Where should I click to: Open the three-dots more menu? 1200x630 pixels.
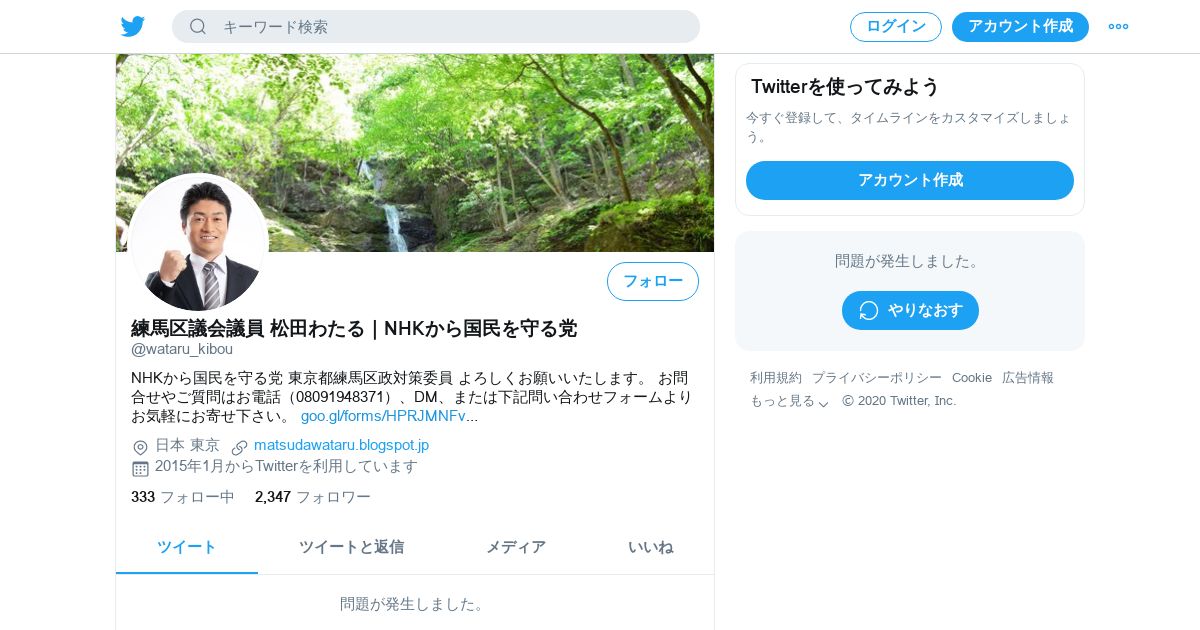click(1118, 26)
